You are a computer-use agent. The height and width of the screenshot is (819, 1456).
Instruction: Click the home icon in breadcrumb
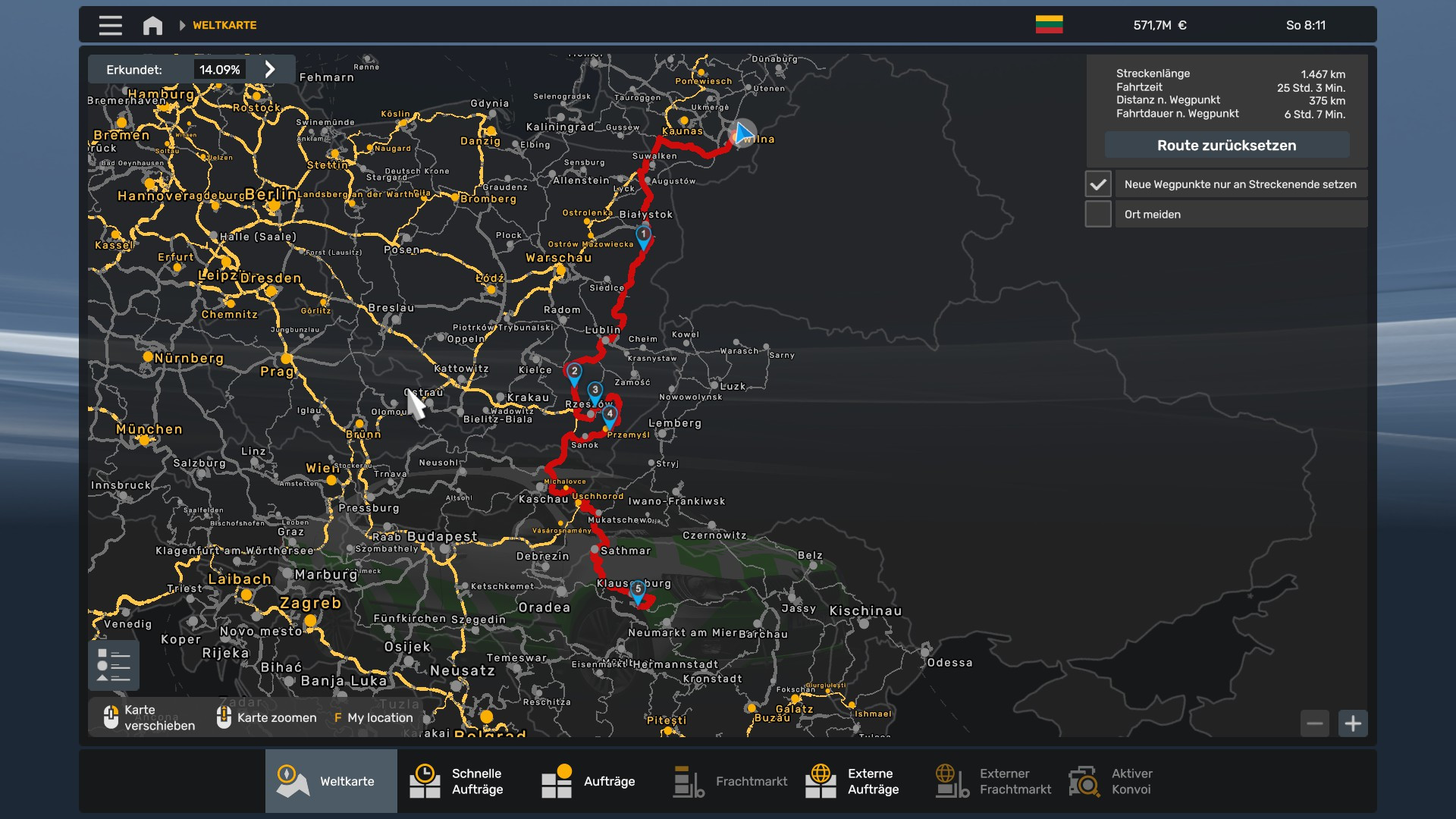pos(152,25)
